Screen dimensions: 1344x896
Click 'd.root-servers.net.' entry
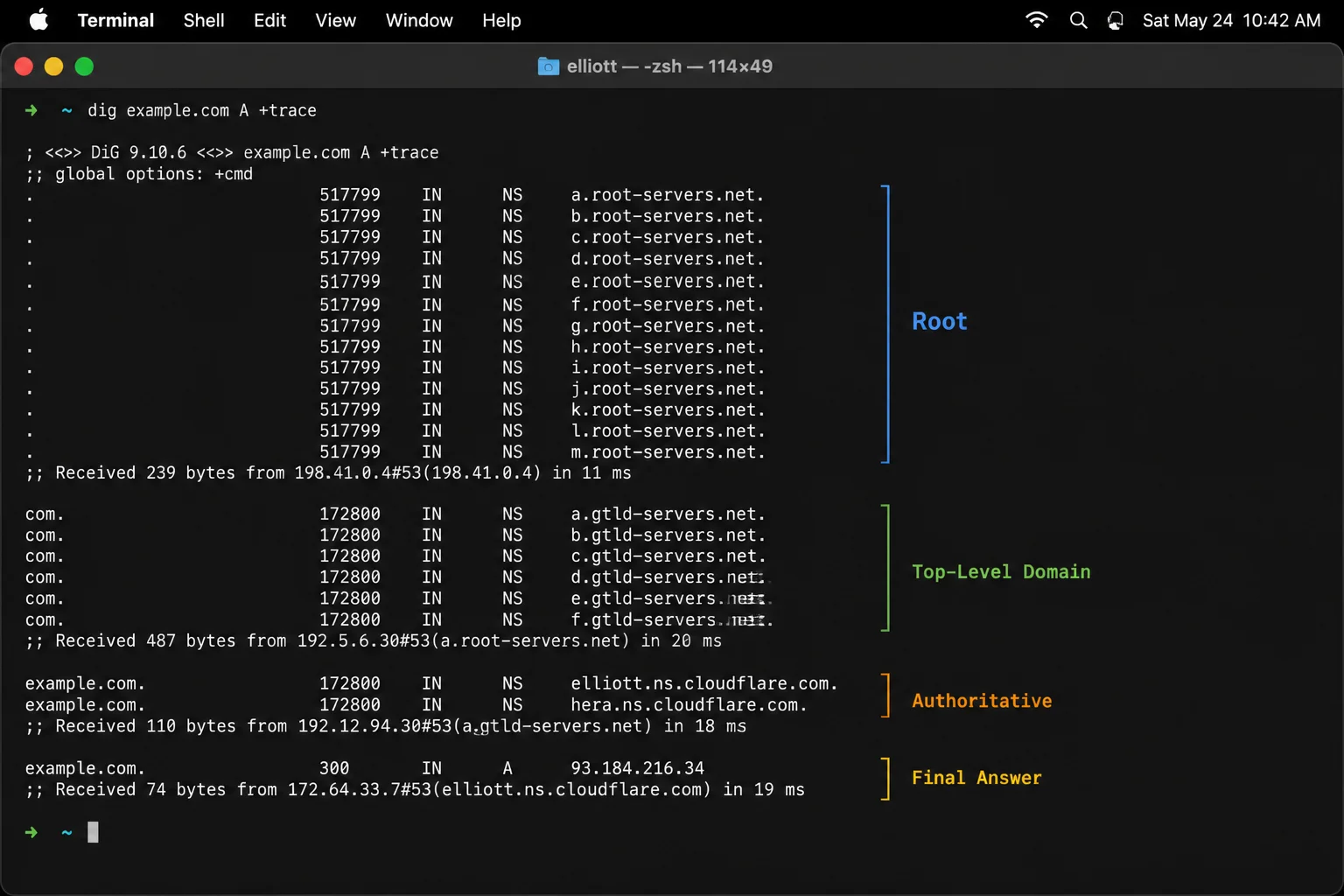[x=668, y=258]
